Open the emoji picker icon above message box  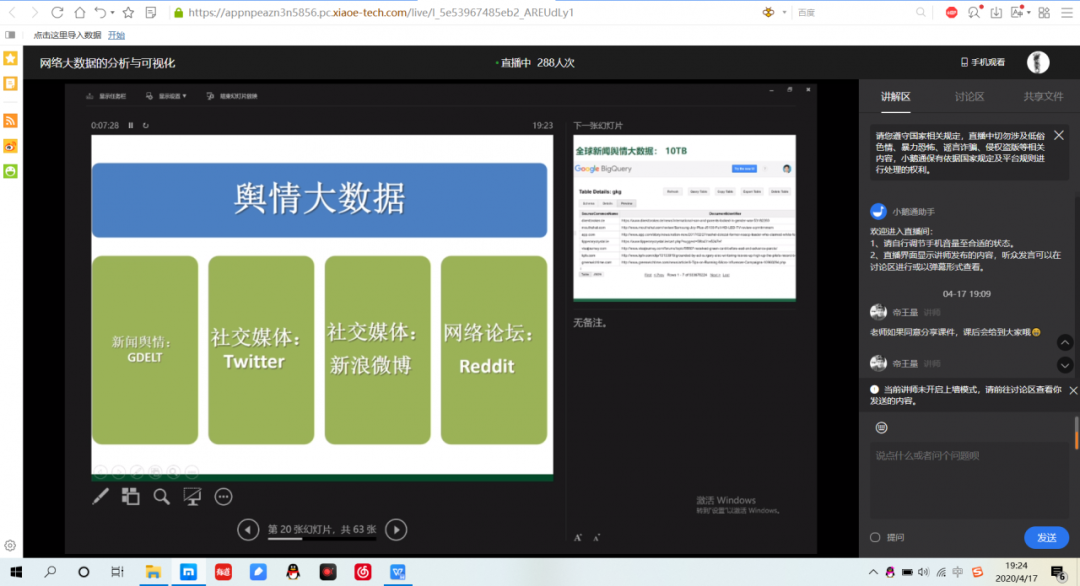click(x=881, y=428)
